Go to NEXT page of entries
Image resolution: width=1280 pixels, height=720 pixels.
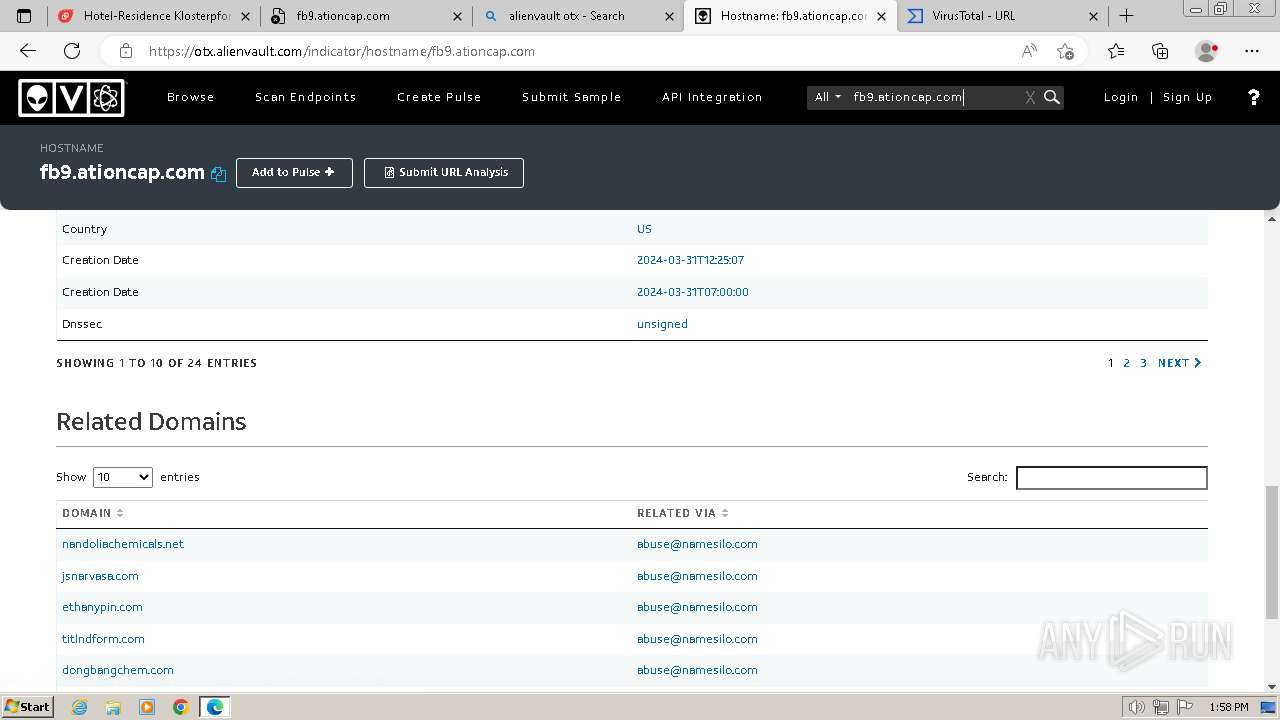tap(1180, 363)
